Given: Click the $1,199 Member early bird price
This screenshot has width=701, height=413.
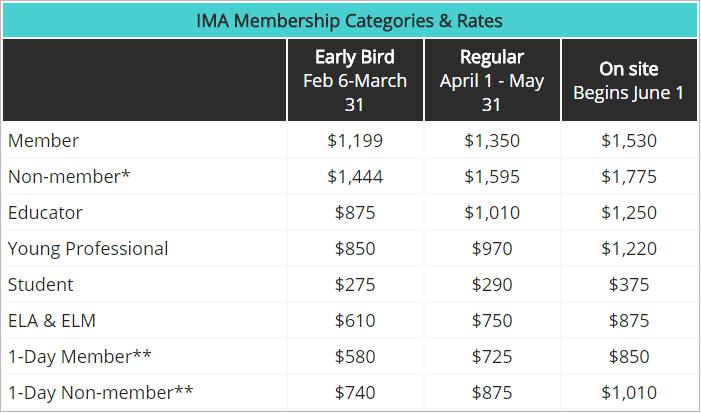Looking at the screenshot, I should (x=355, y=140).
